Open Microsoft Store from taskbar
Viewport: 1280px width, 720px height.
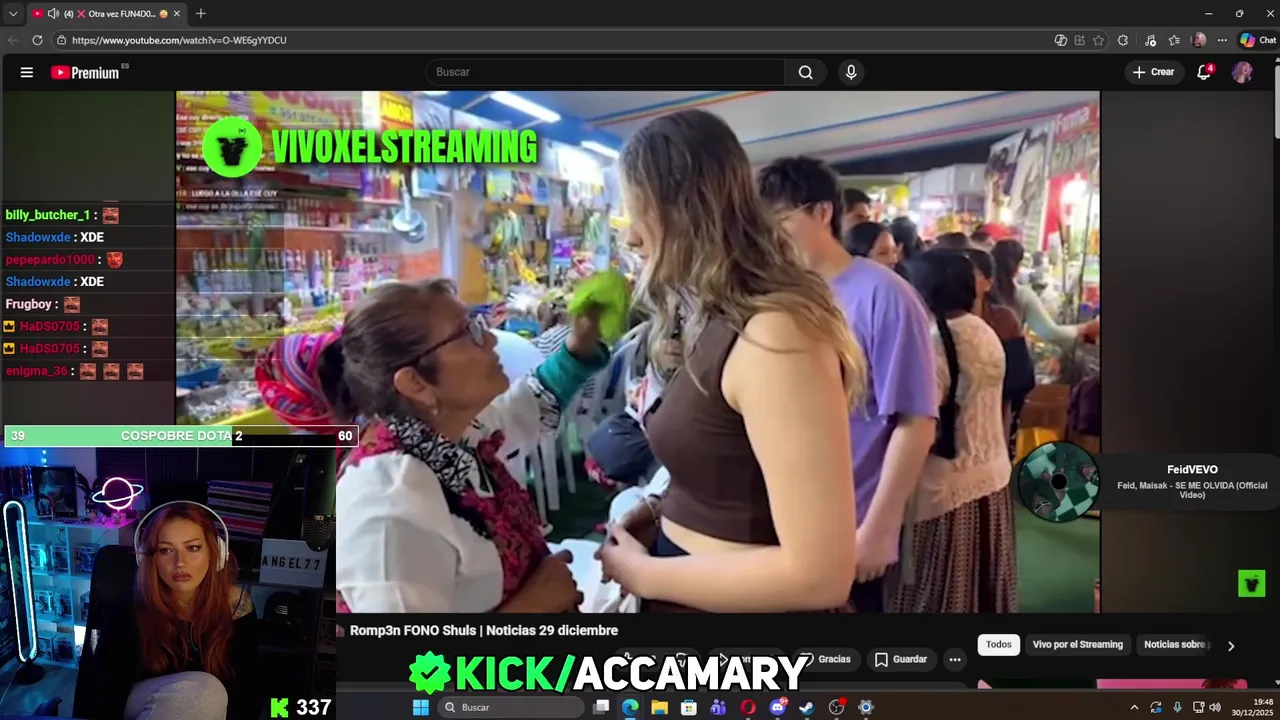(x=689, y=707)
